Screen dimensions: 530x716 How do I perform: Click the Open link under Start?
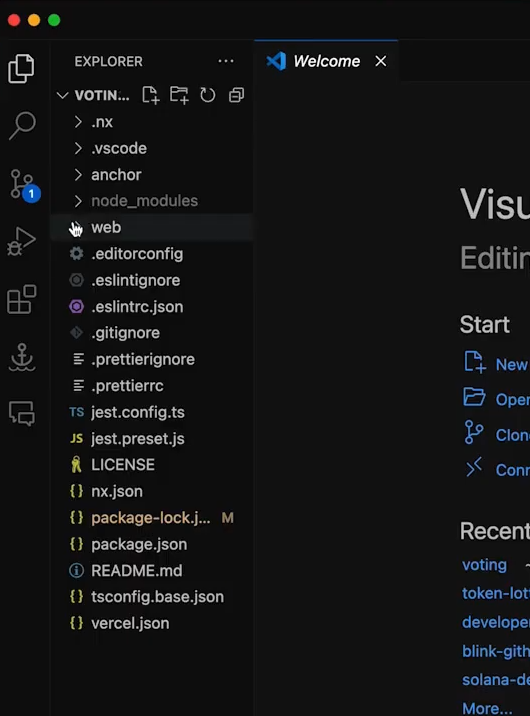(x=496, y=399)
